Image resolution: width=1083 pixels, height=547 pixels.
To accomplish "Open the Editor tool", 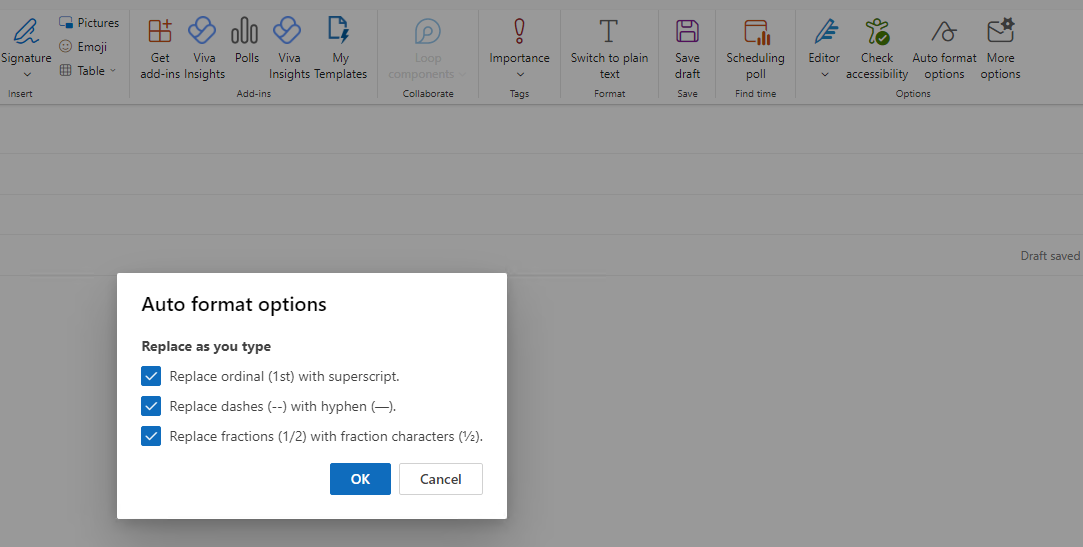I will 824,41.
